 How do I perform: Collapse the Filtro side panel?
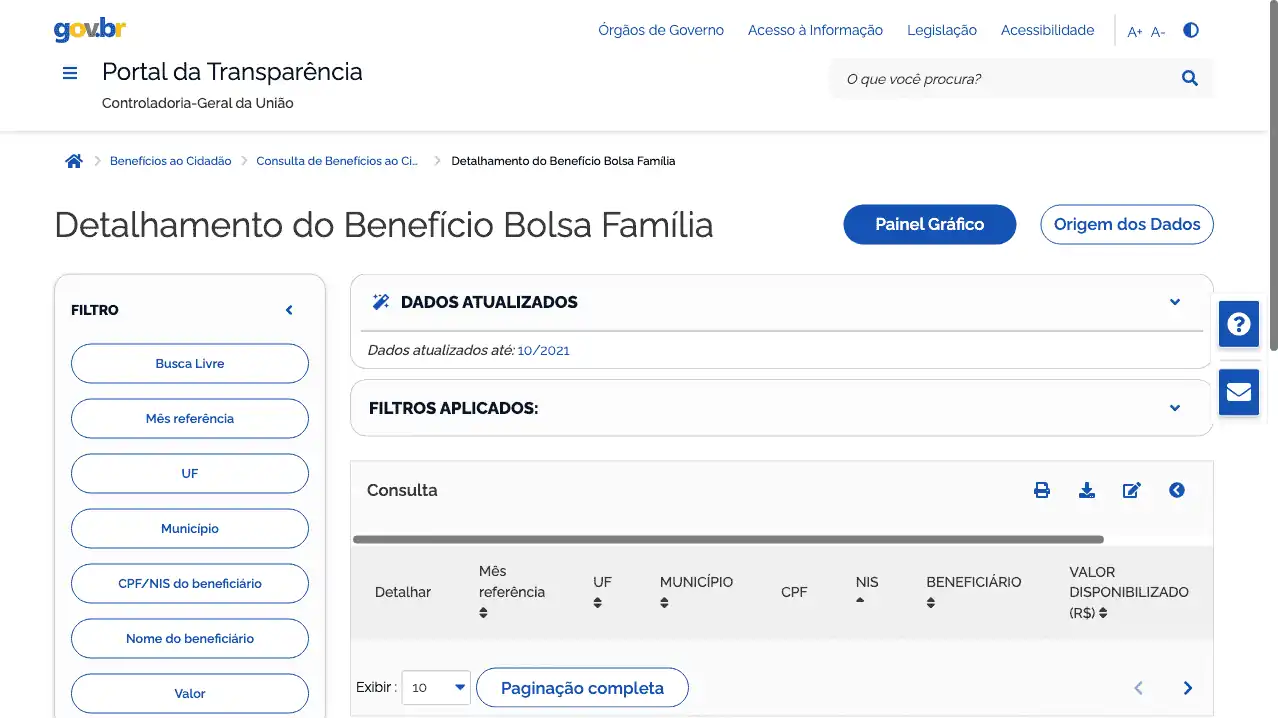tap(289, 310)
